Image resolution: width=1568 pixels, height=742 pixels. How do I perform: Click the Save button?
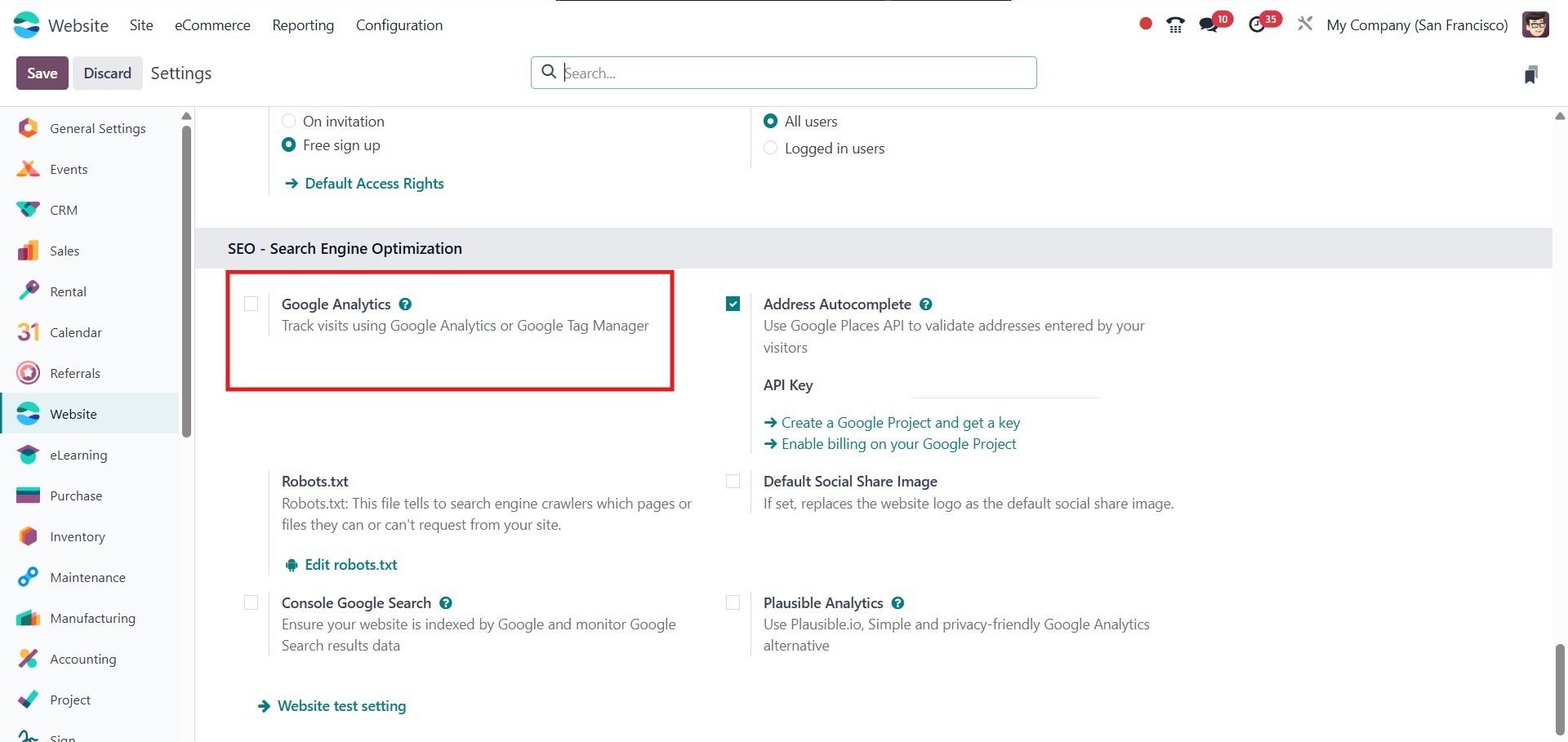42,73
